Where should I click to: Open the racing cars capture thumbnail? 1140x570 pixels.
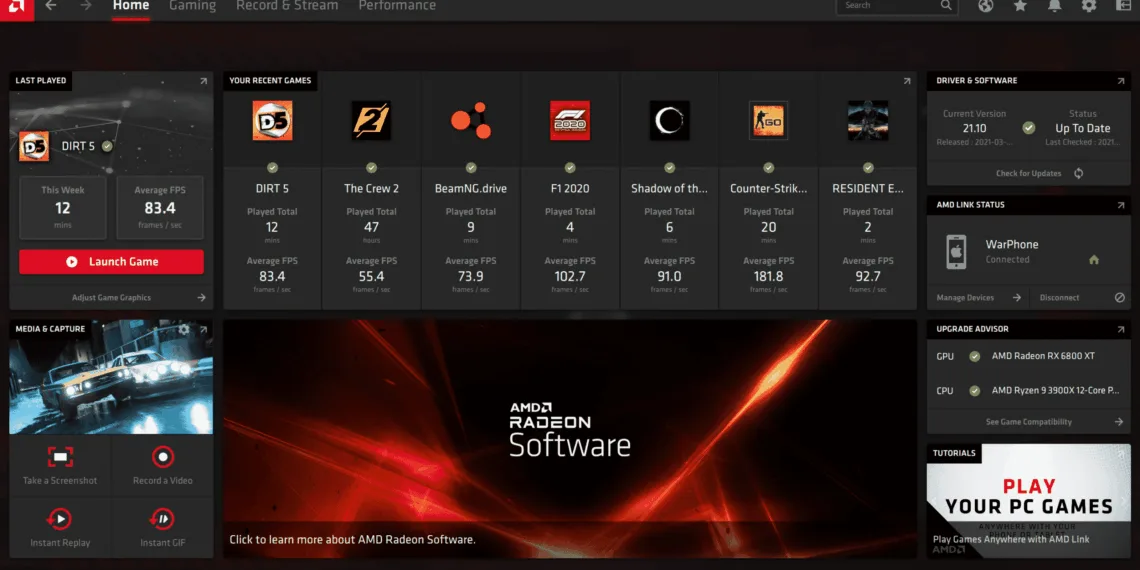(x=111, y=377)
